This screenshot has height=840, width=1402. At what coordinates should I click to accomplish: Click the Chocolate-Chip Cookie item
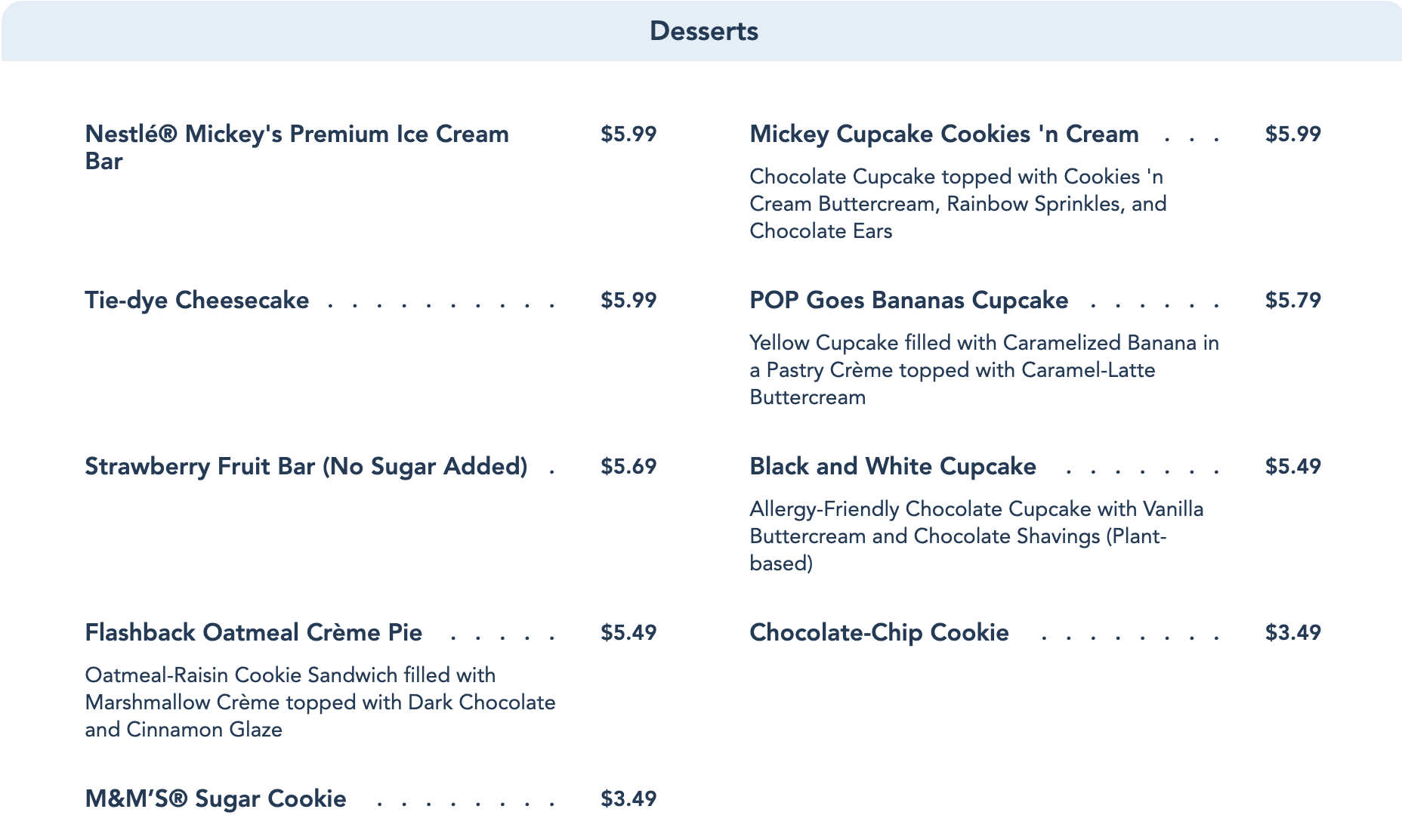coord(879,632)
